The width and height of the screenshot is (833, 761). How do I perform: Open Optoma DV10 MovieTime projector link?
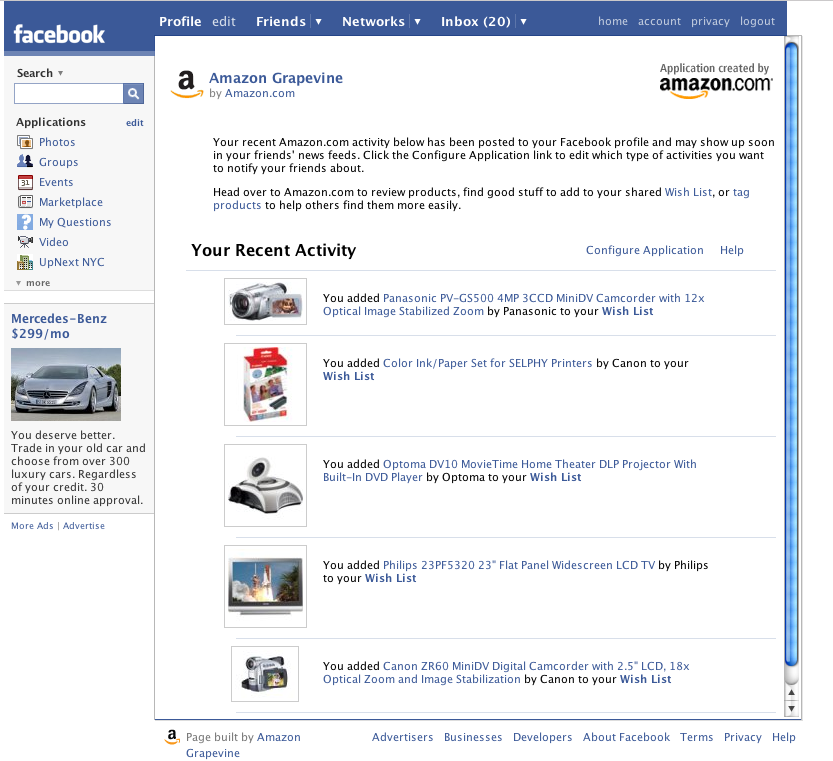[509, 470]
